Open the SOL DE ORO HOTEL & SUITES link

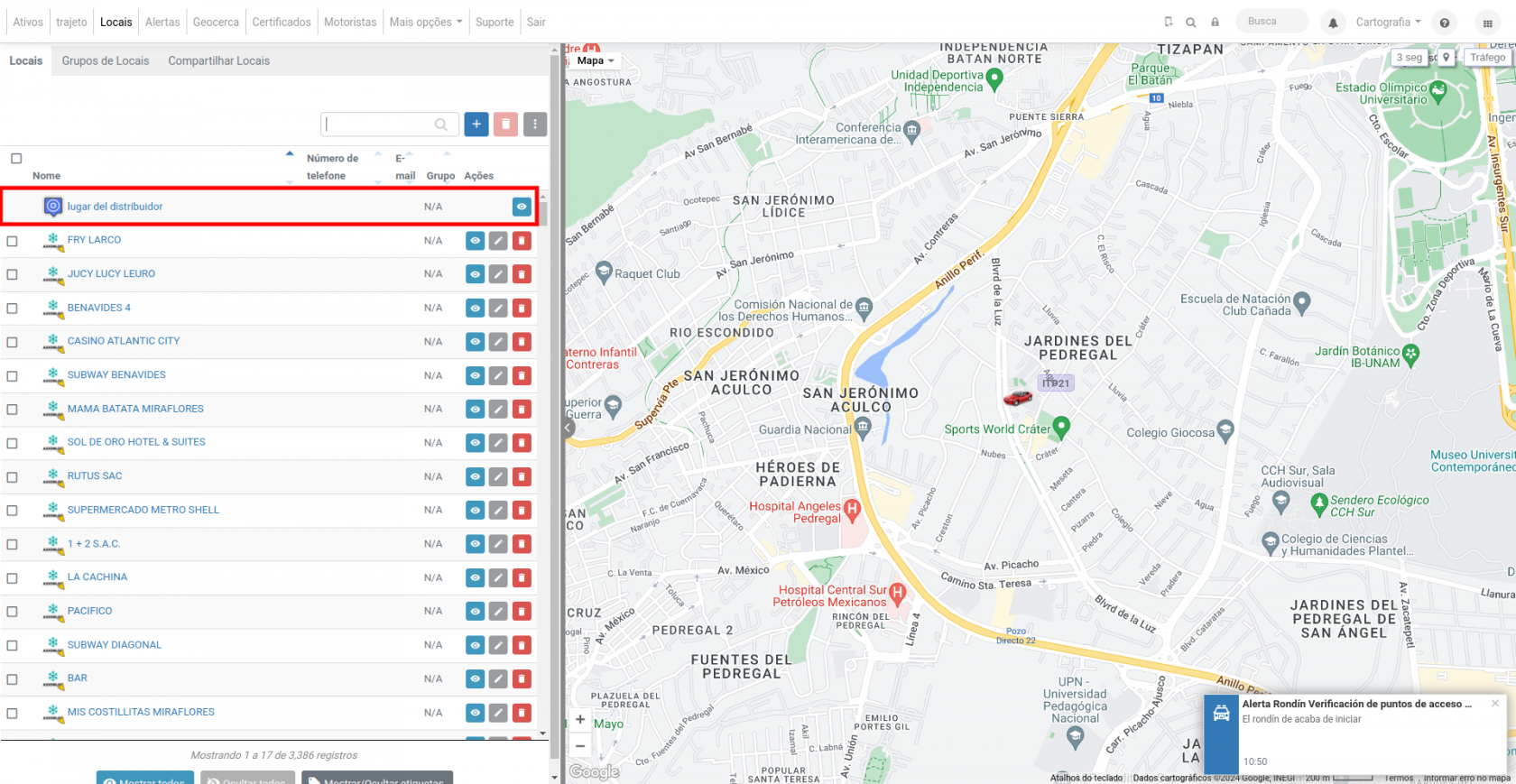[136, 442]
